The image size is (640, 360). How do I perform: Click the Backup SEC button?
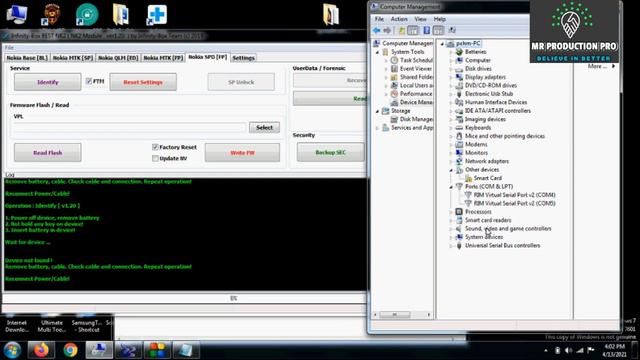click(x=331, y=152)
